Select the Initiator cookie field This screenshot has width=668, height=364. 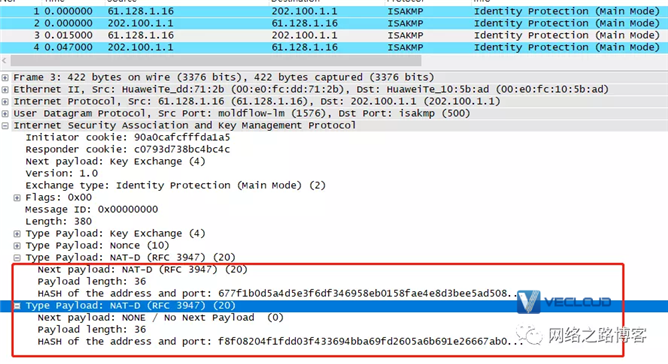[128, 137]
